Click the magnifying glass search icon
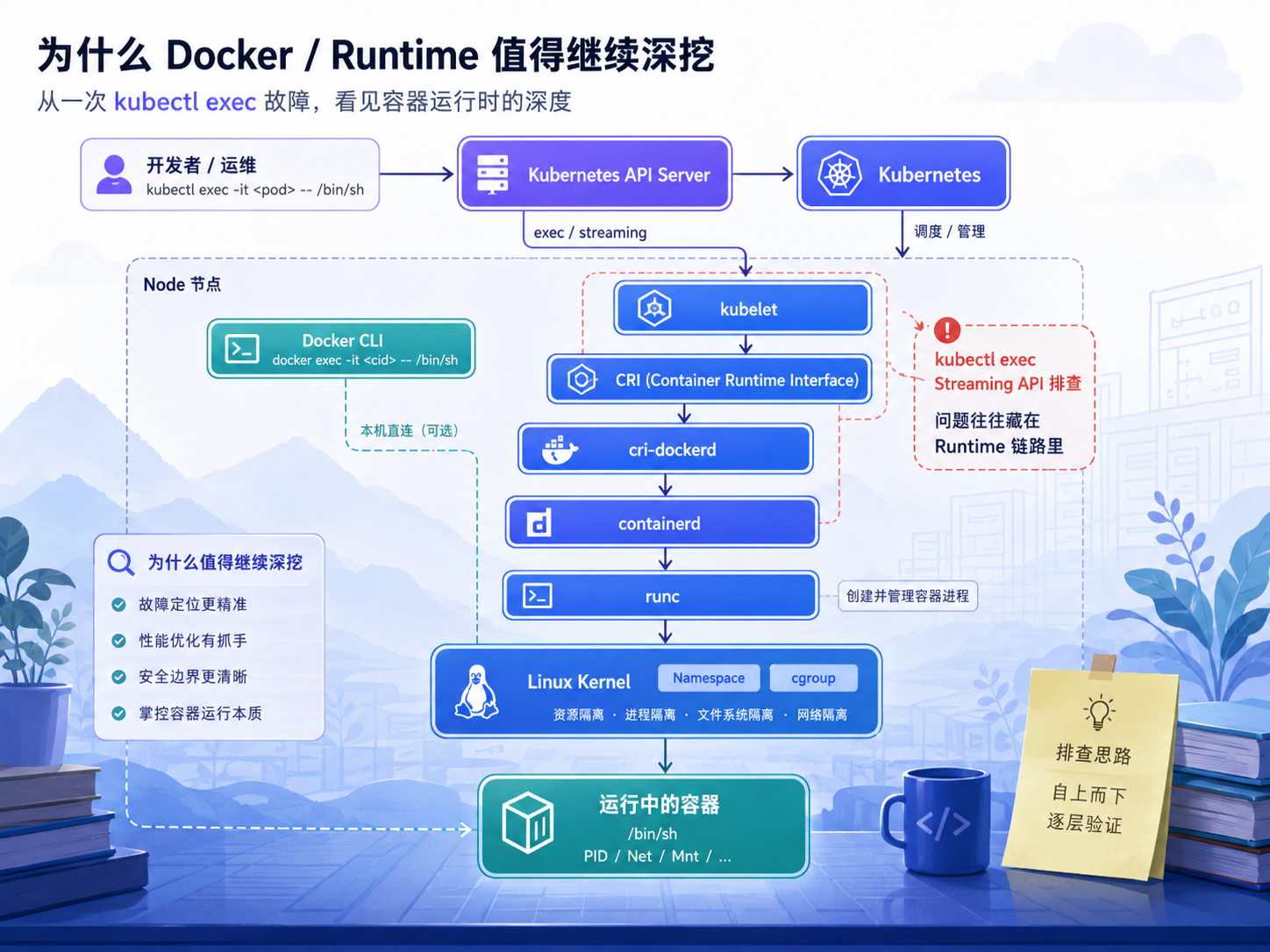Viewport: 1270px width, 952px height. tap(120, 562)
